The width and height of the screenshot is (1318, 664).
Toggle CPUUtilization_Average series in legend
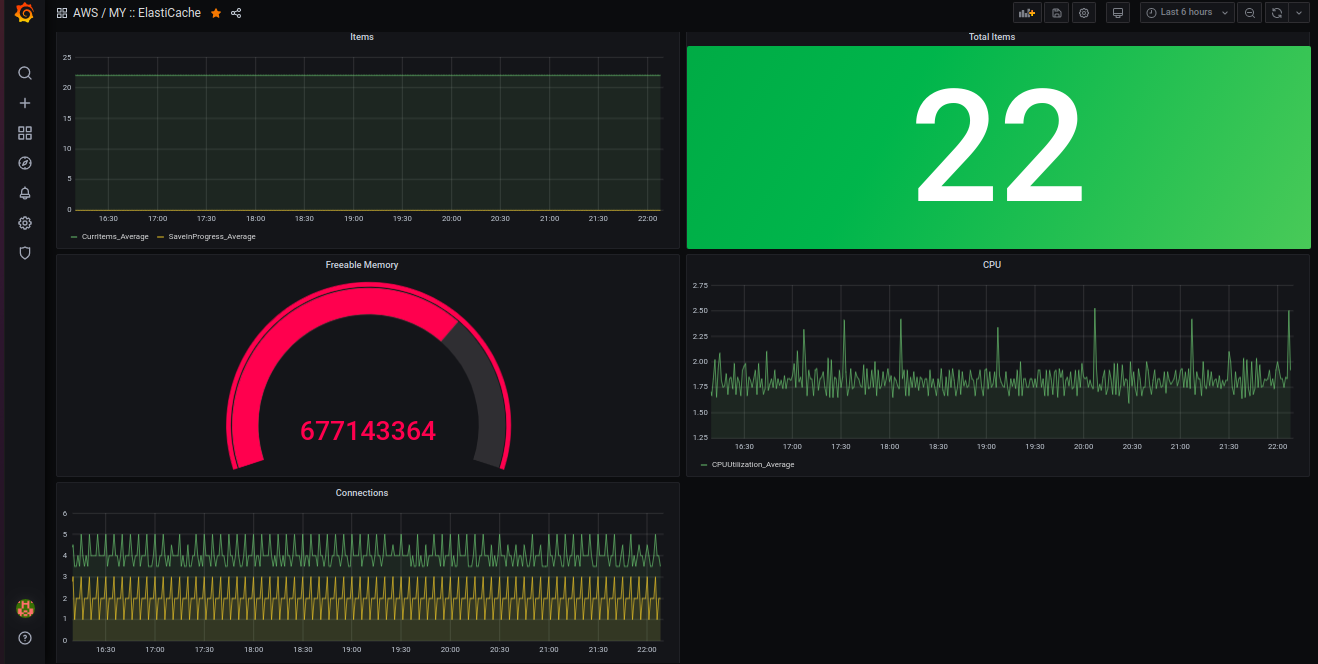pos(753,465)
